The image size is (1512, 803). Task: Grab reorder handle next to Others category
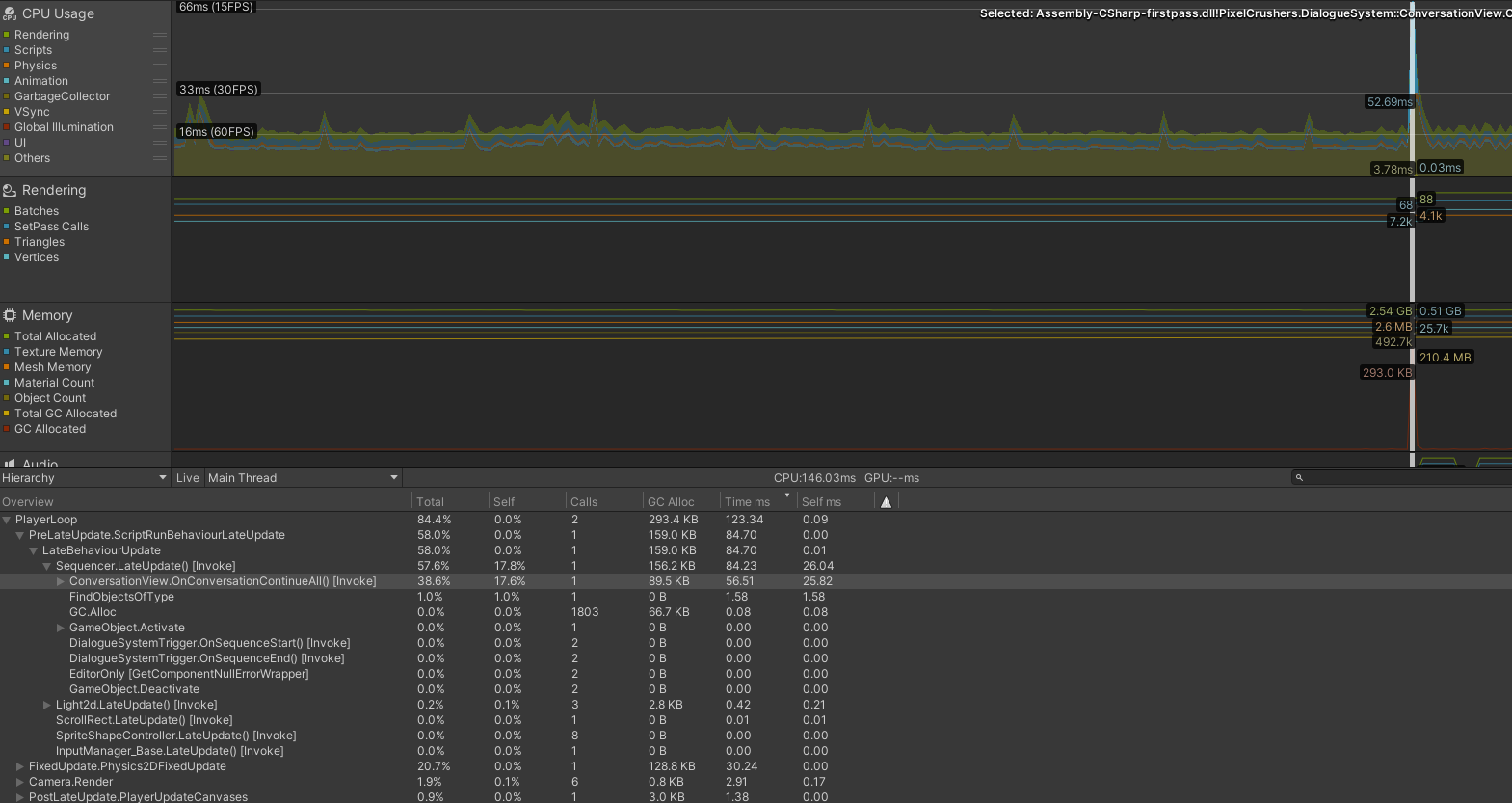click(160, 158)
